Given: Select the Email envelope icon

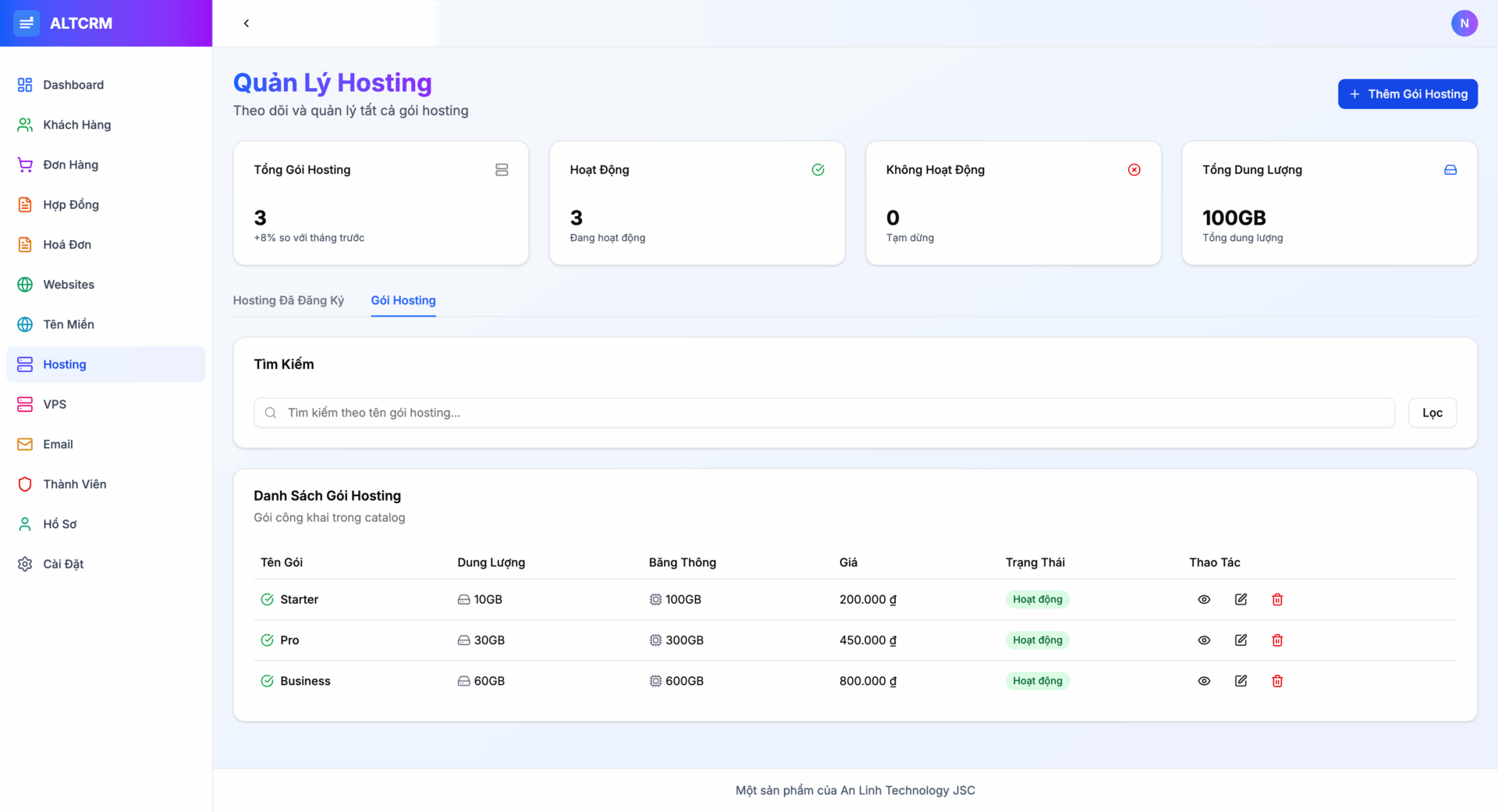Looking at the screenshot, I should coord(24,444).
